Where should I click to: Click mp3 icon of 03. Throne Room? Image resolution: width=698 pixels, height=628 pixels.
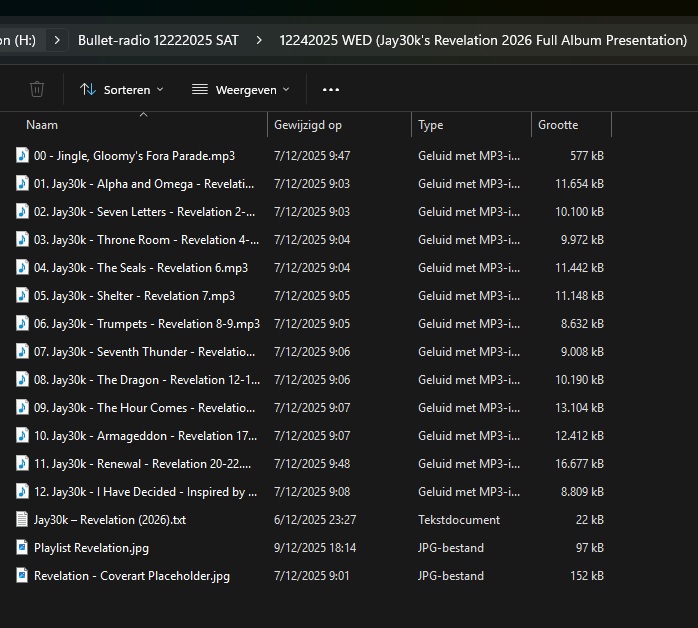pyautogui.click(x=22, y=239)
